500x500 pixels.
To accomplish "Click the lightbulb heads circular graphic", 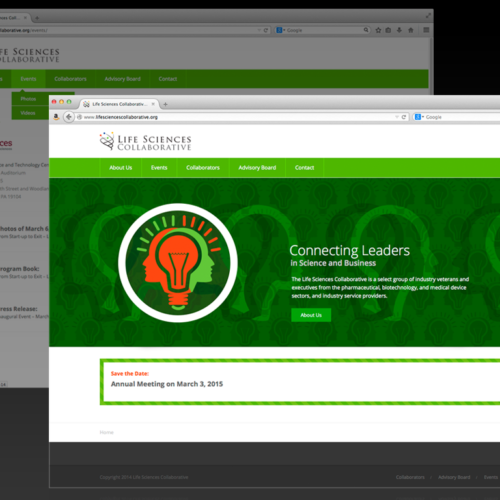I will click(178, 263).
